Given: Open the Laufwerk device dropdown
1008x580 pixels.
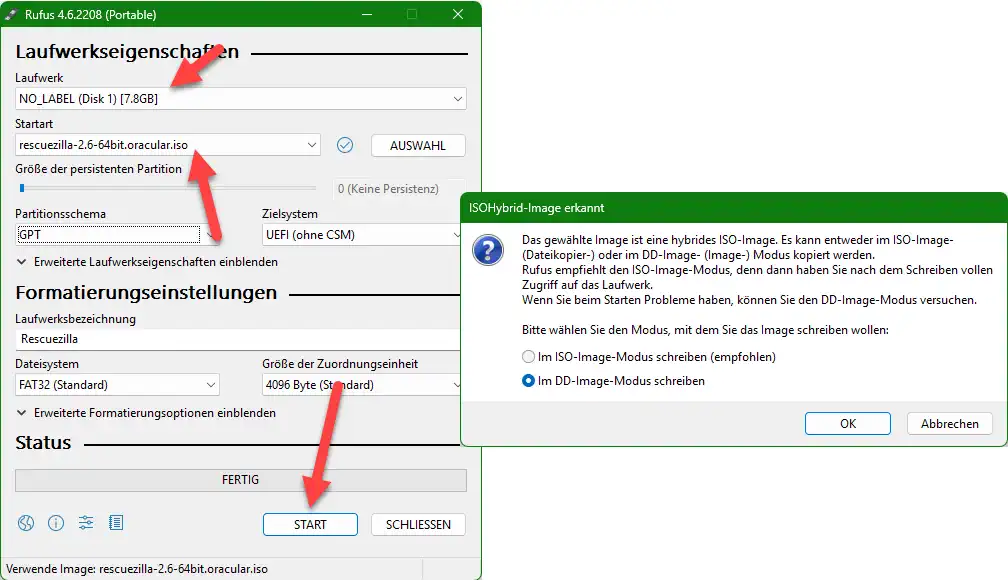Looking at the screenshot, I should click(x=240, y=99).
